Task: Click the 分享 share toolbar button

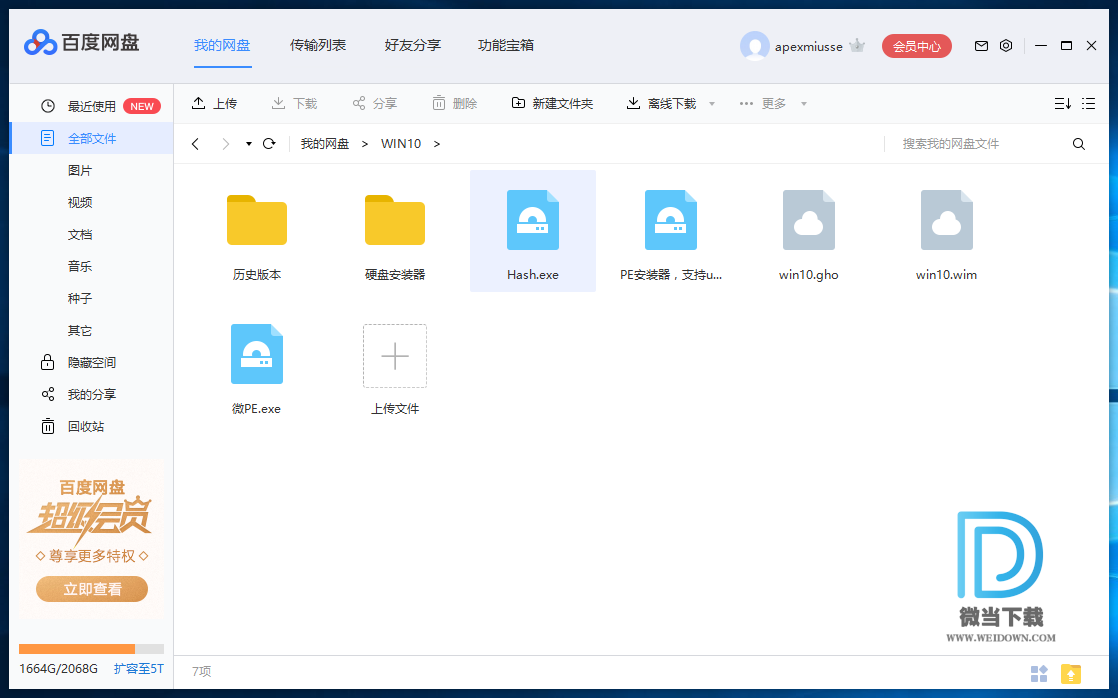Action: (374, 103)
